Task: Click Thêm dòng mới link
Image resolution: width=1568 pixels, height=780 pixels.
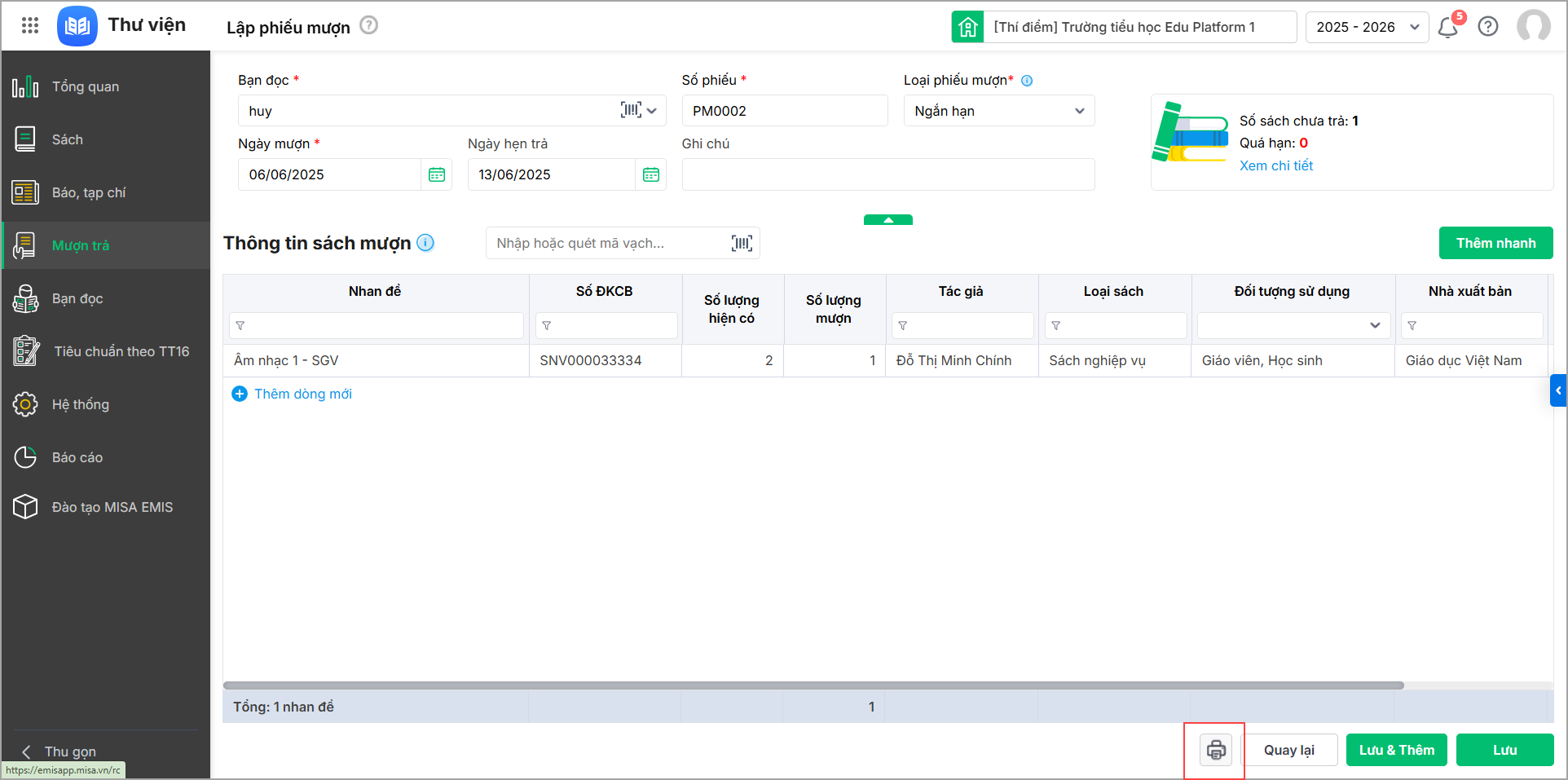Action: 303,394
